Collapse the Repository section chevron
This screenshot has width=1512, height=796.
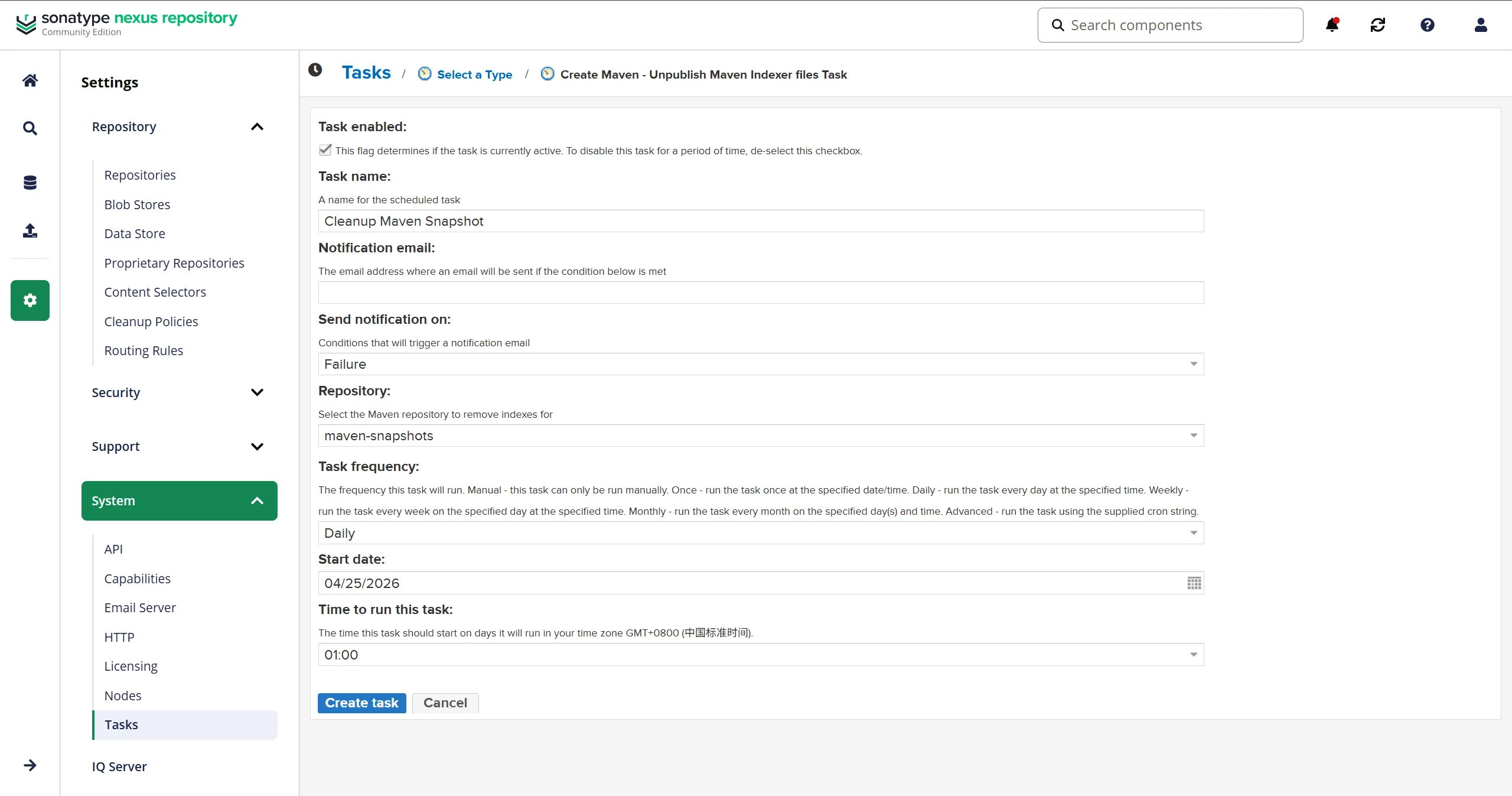click(x=257, y=127)
